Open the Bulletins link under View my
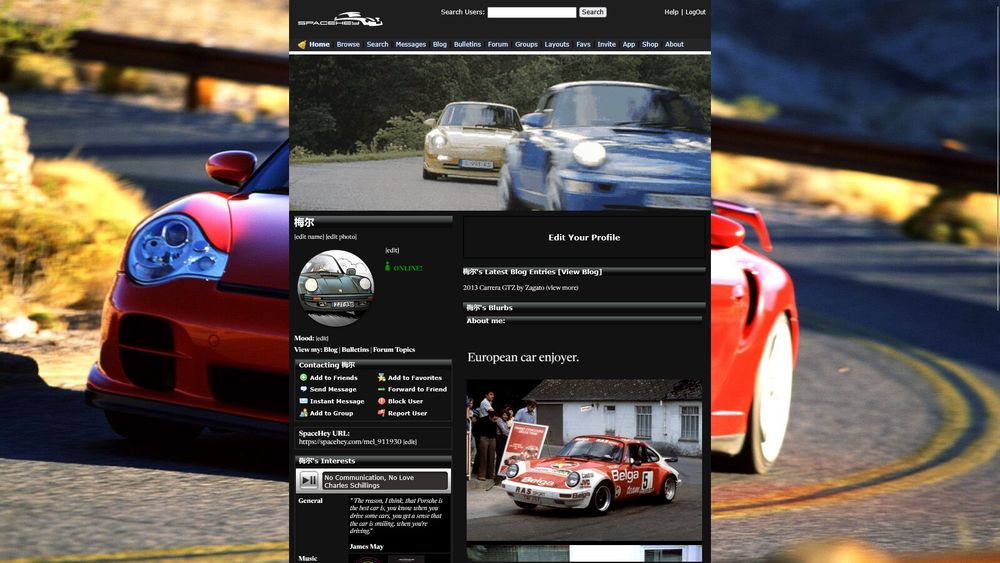The image size is (1000, 563). pyautogui.click(x=355, y=349)
